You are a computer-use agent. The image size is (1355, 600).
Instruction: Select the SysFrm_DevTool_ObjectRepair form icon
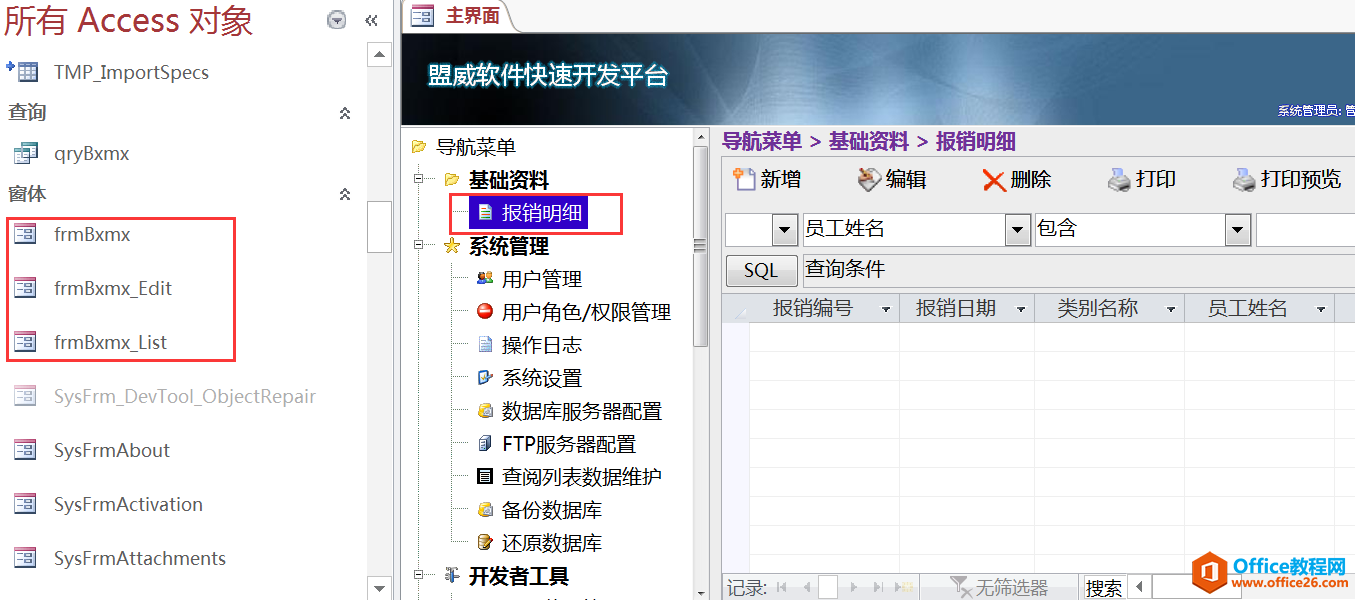click(x=25, y=397)
